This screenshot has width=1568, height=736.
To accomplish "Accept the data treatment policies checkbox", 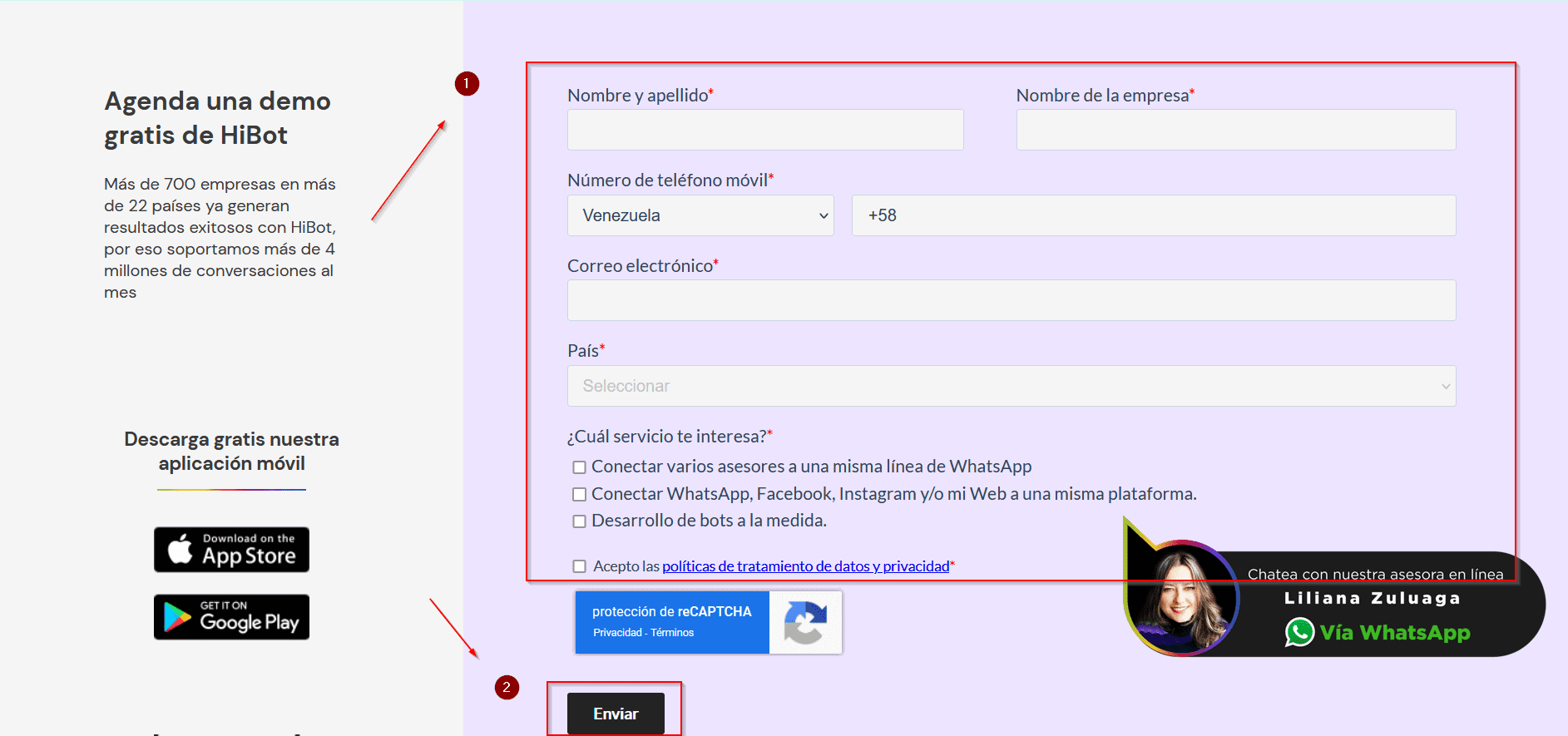I will click(580, 566).
